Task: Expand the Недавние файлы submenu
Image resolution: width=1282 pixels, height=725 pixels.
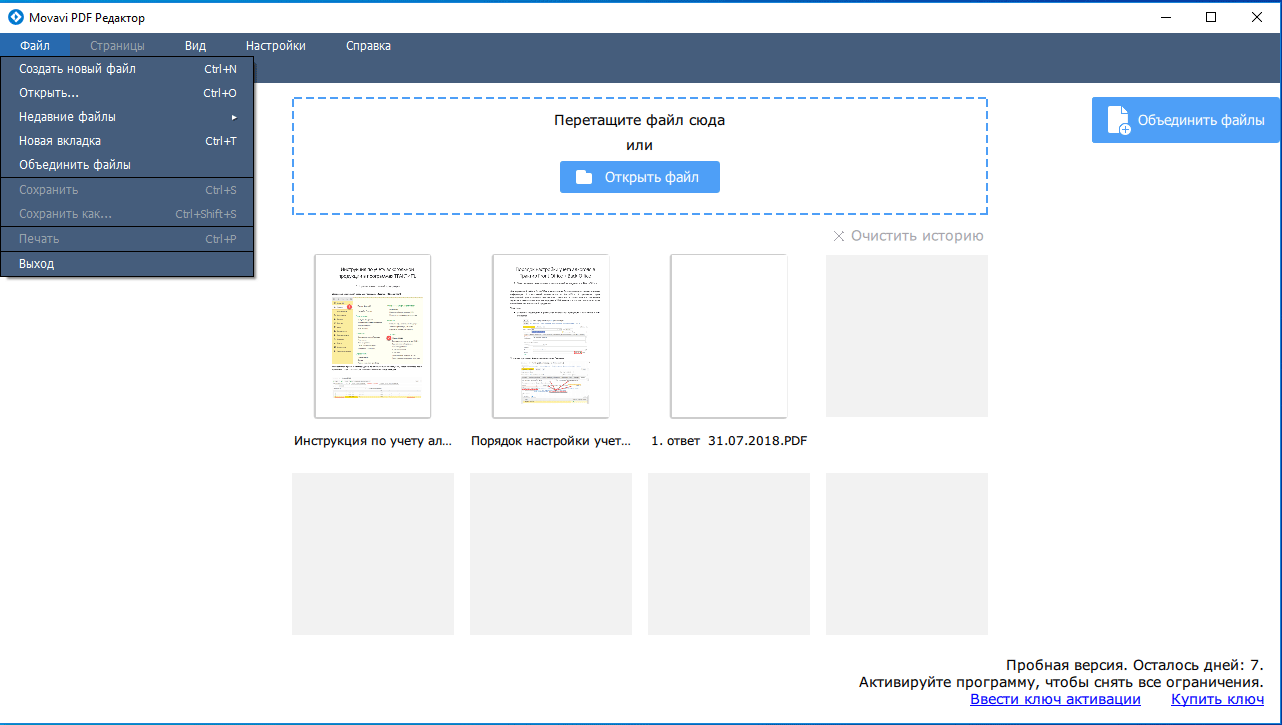Action: pyautogui.click(x=127, y=117)
